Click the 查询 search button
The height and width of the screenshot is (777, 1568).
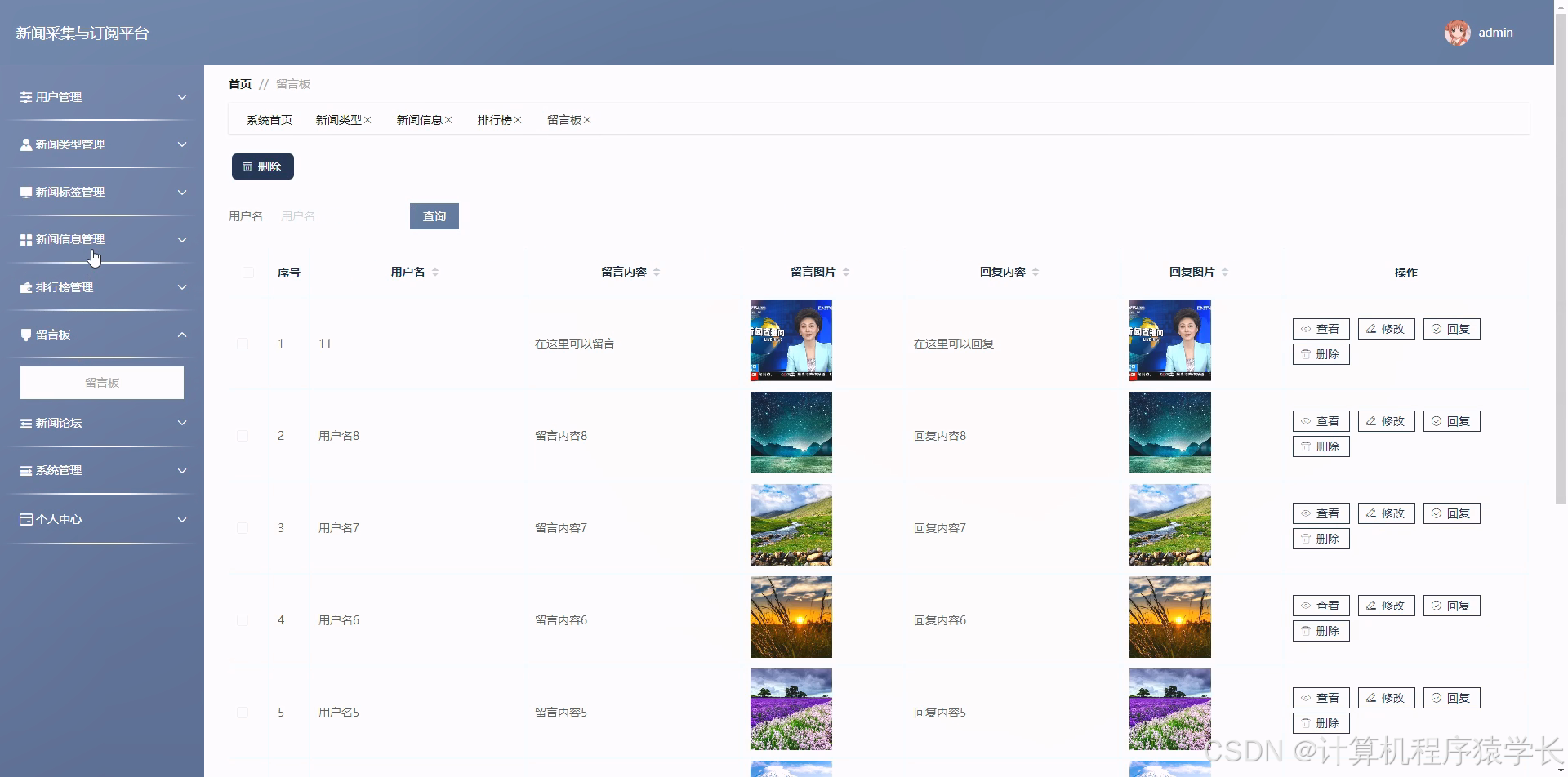[x=434, y=216]
